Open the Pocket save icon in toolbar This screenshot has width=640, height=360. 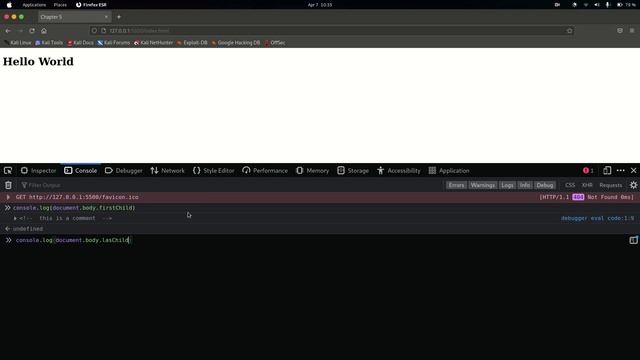(x=620, y=31)
